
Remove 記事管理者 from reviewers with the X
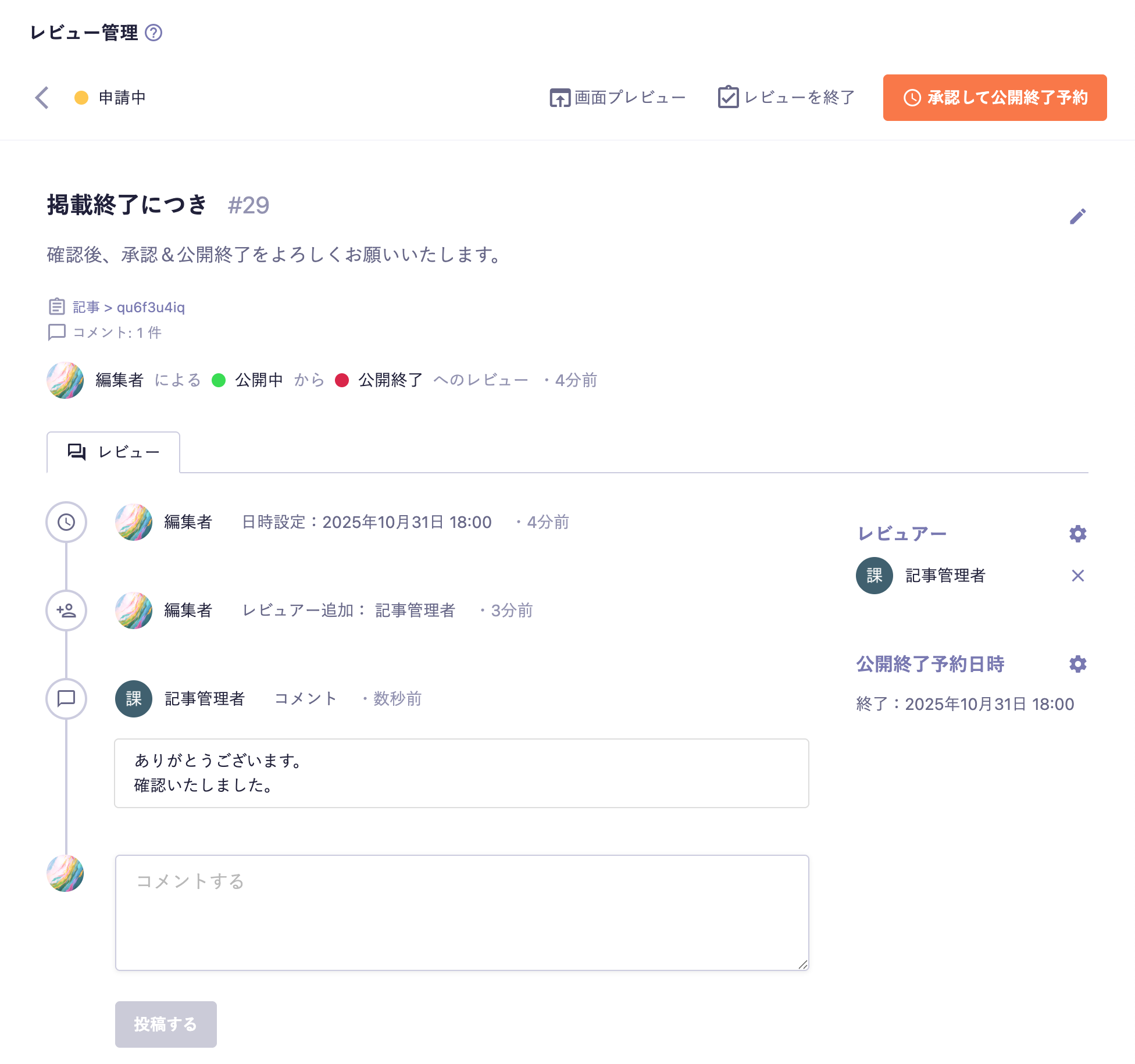[1079, 576]
